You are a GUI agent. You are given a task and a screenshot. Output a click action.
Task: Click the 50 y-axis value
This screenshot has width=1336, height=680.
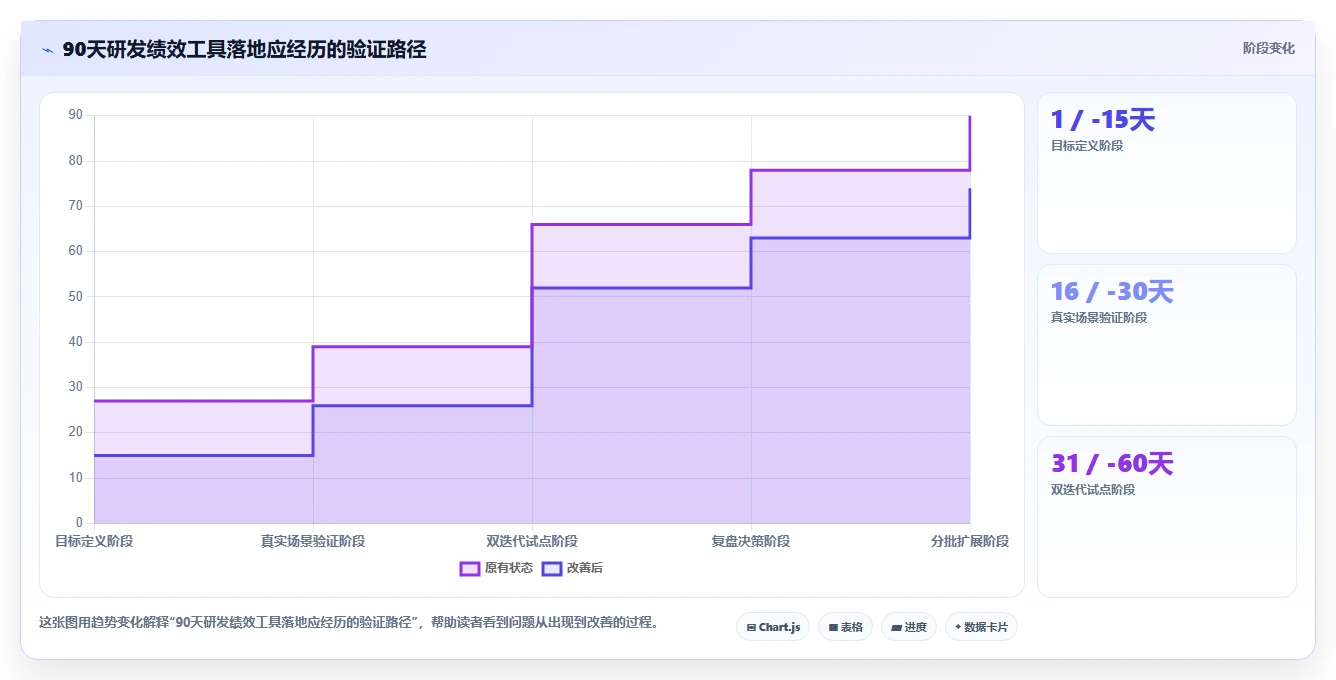click(x=76, y=296)
